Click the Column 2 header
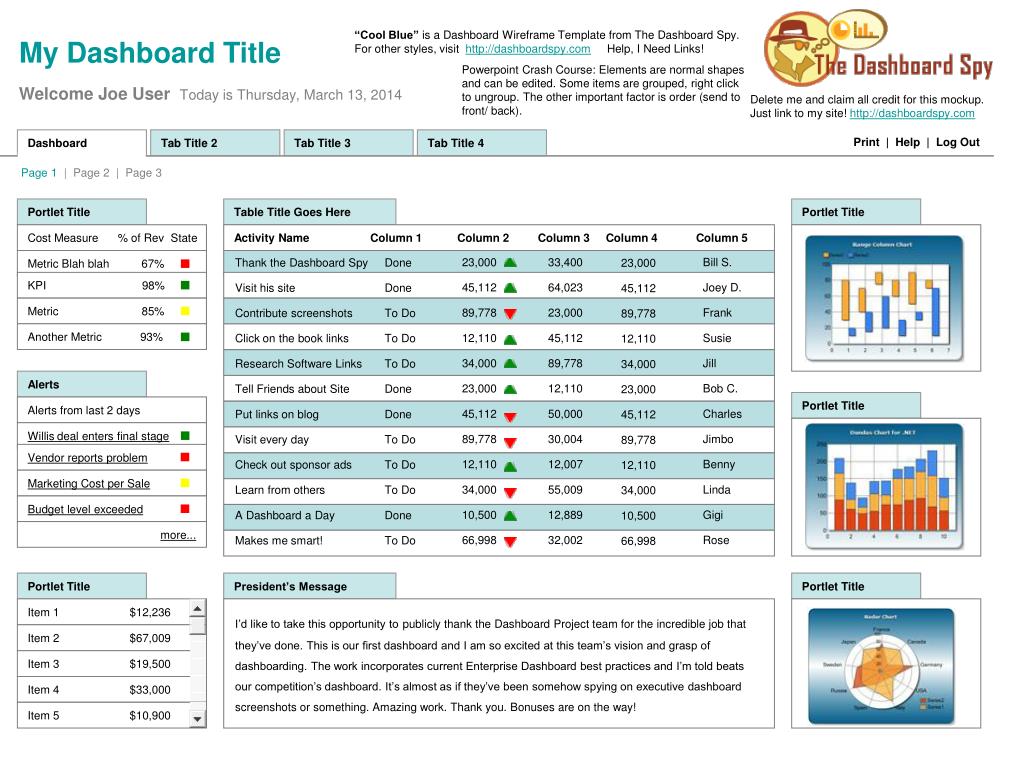This screenshot has height=768, width=1024. click(483, 238)
